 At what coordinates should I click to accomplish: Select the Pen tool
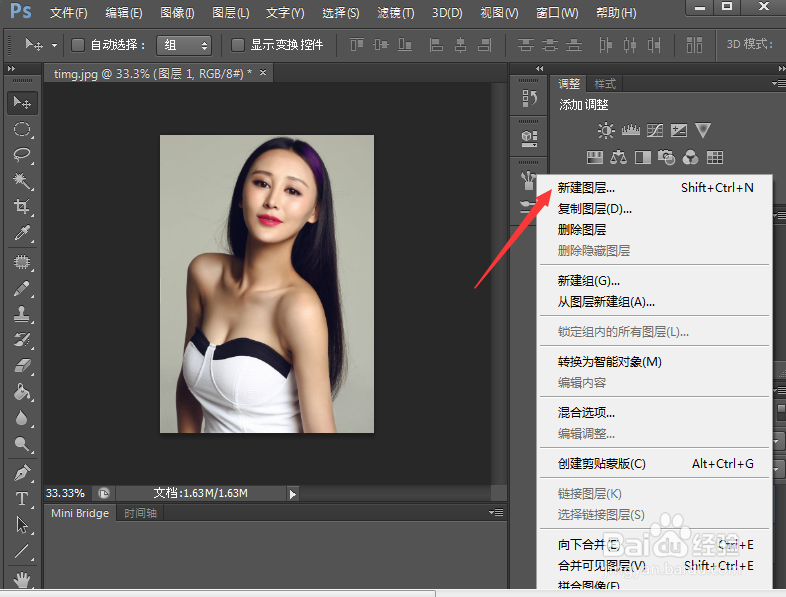22,472
